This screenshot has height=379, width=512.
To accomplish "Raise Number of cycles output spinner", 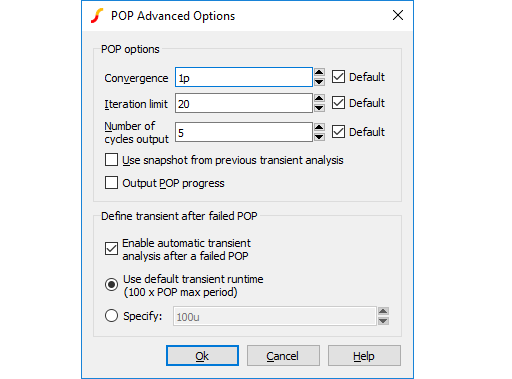I will click(x=319, y=127).
